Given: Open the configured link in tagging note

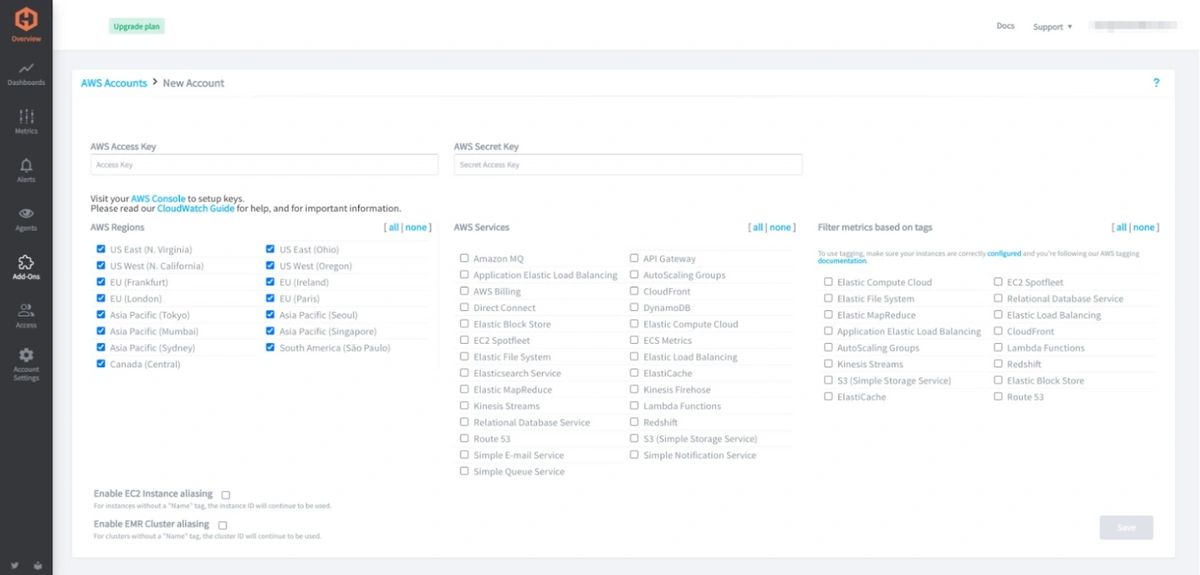Looking at the screenshot, I should click(x=1004, y=254).
